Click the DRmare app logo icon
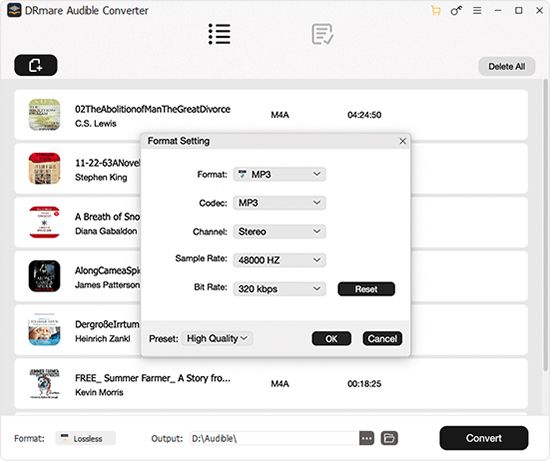Screen dimensions: 550x461 pyautogui.click(x=14, y=10)
